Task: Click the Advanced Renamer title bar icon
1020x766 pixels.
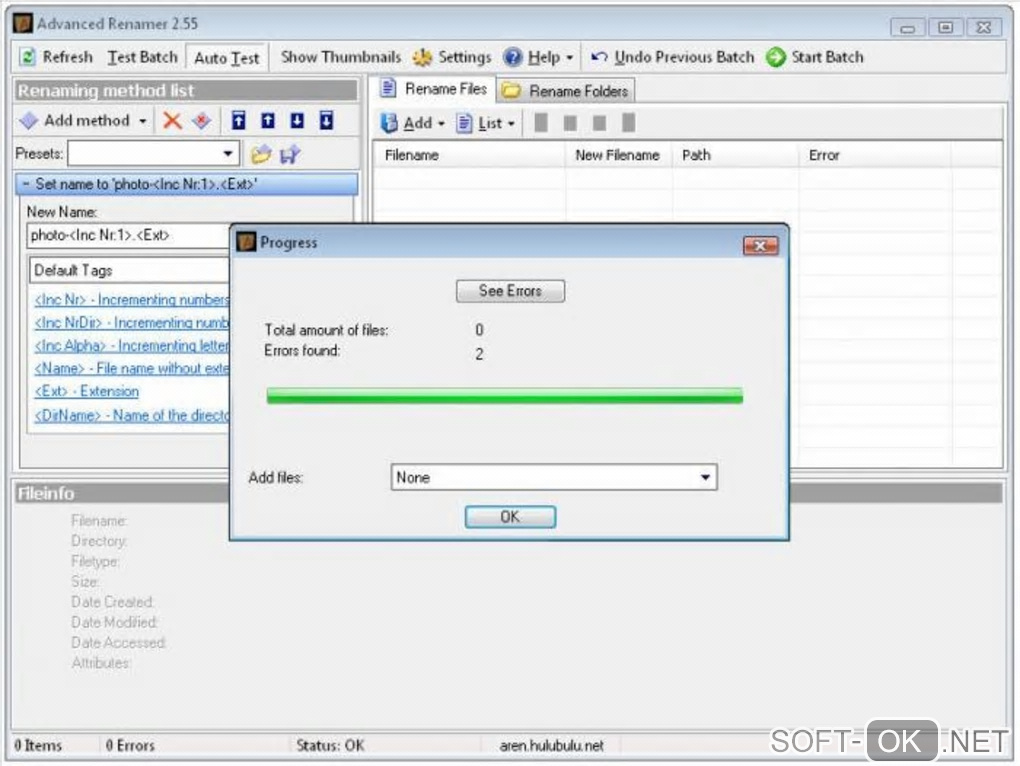Action: click(x=23, y=23)
